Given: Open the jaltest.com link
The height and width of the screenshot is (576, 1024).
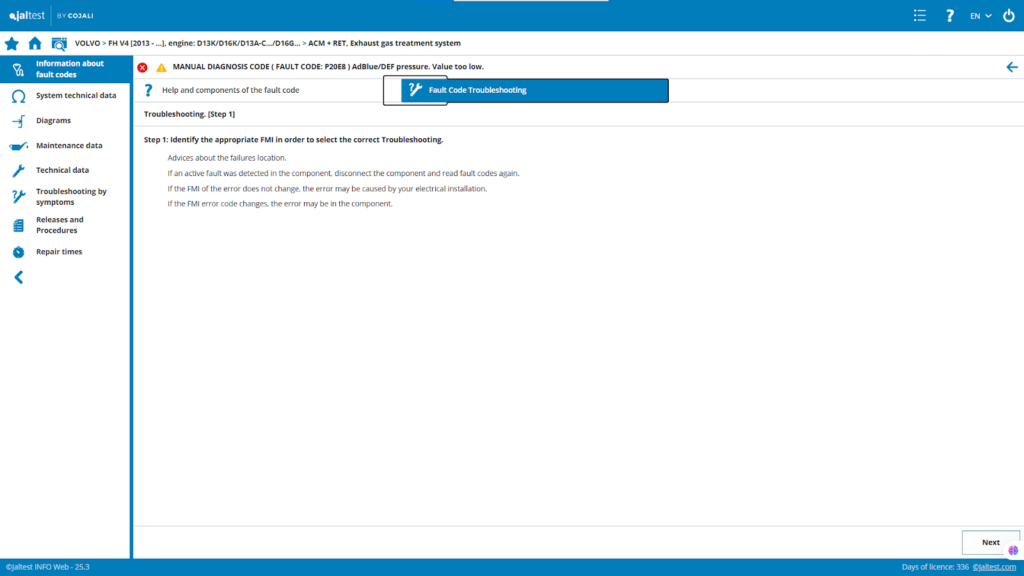Looking at the screenshot, I should (x=996, y=568).
